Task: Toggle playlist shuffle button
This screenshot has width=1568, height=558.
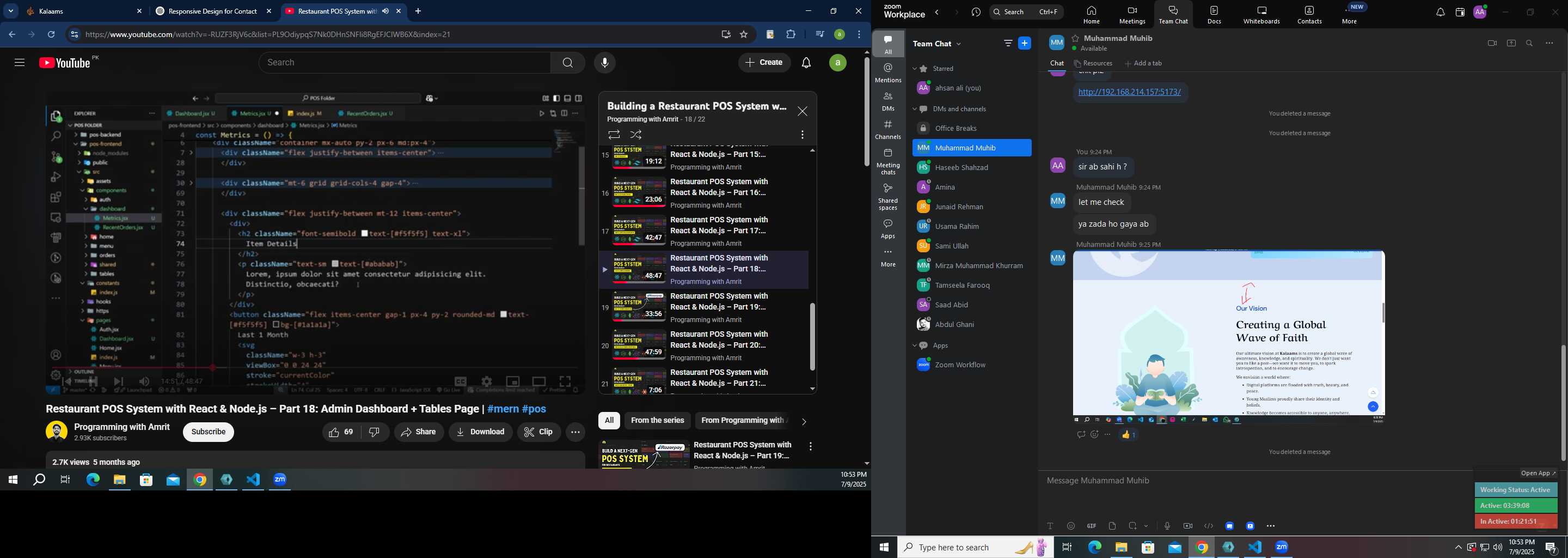Action: coord(636,135)
